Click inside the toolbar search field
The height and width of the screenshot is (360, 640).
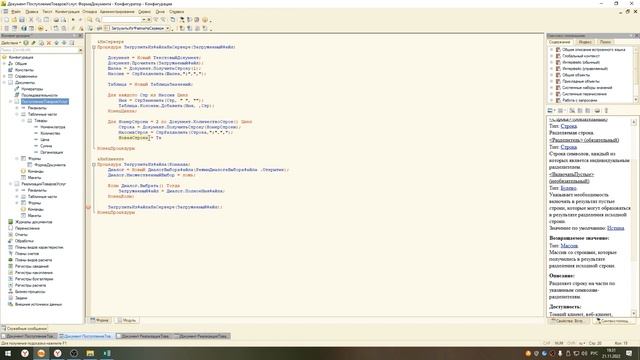(x=122, y=20)
